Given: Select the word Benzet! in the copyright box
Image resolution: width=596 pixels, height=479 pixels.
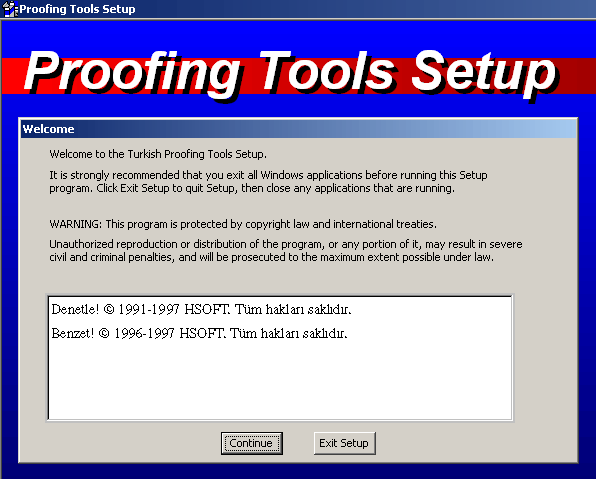Looking at the screenshot, I should point(72,333).
